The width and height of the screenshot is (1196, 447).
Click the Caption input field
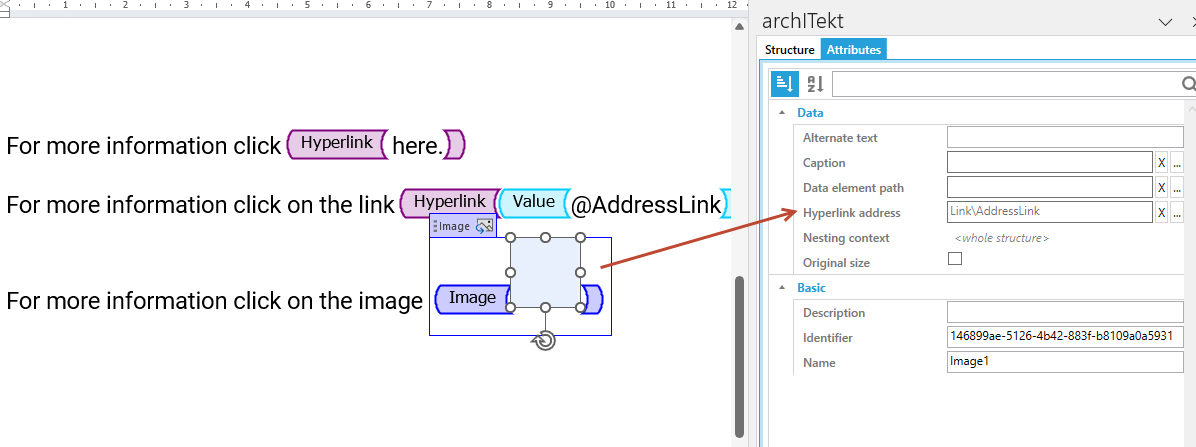pos(1049,162)
